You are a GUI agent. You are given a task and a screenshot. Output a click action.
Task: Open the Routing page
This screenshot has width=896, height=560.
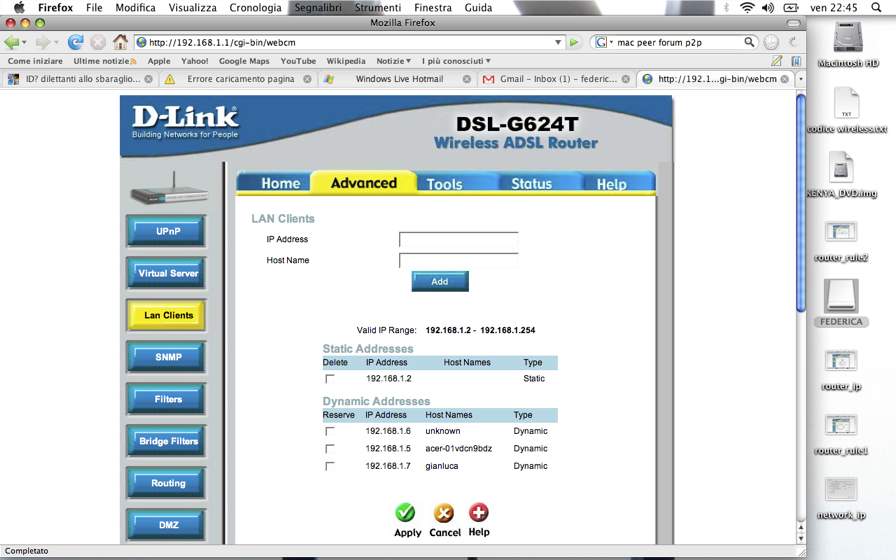tap(167, 483)
